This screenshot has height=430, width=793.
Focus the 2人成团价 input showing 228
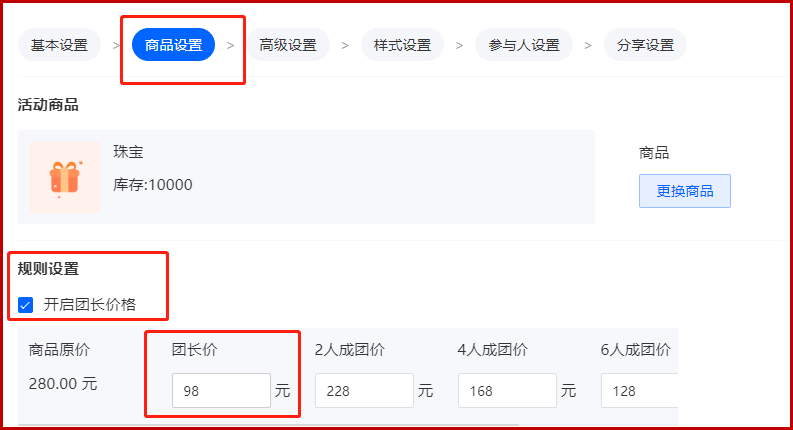click(x=364, y=391)
